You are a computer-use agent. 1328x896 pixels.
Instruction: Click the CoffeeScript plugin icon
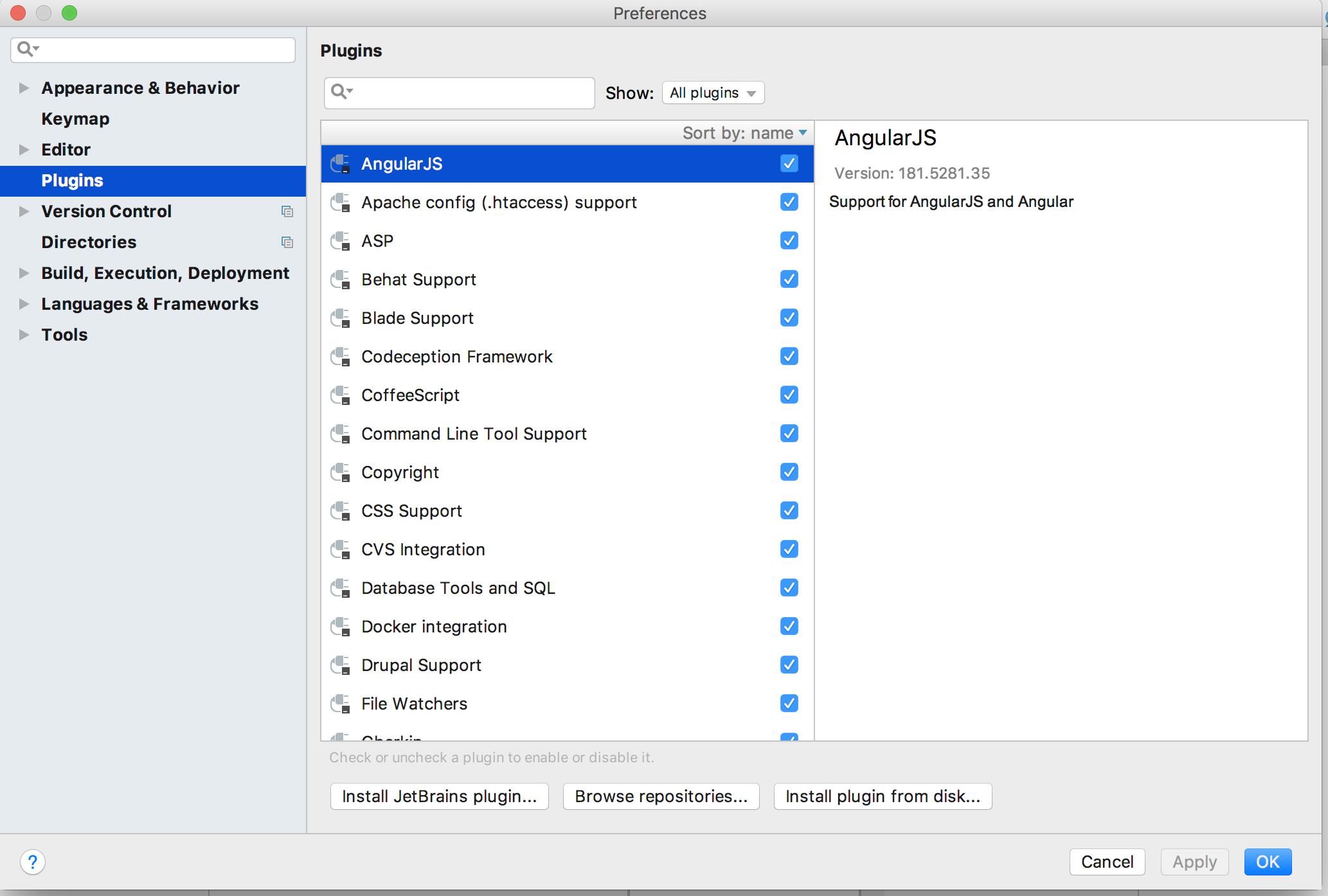coord(340,395)
